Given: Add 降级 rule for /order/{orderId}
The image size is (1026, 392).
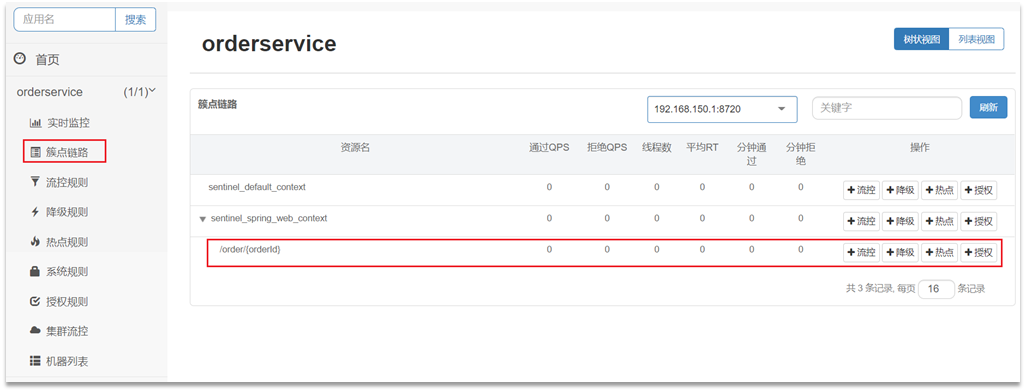Looking at the screenshot, I should 900,253.
